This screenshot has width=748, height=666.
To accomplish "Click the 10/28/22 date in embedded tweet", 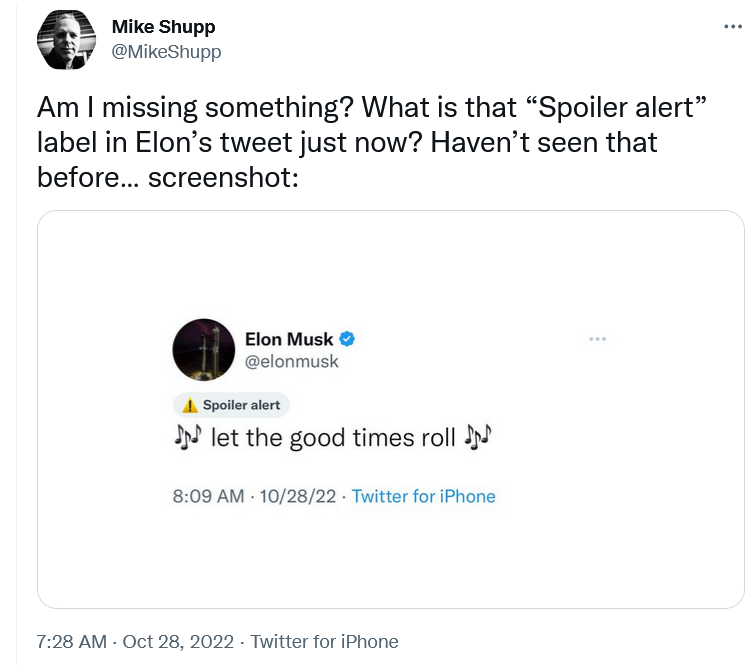I will pyautogui.click(x=298, y=497).
